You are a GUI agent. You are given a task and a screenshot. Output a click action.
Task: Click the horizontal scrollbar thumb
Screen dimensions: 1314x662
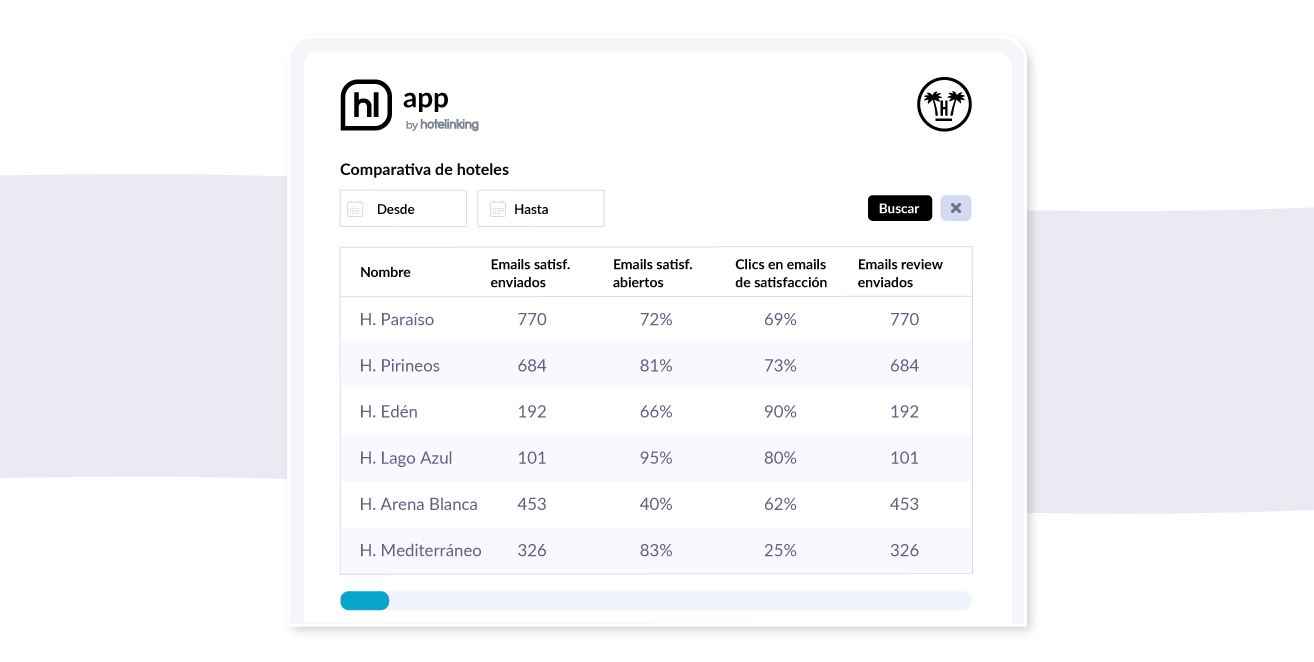365,600
